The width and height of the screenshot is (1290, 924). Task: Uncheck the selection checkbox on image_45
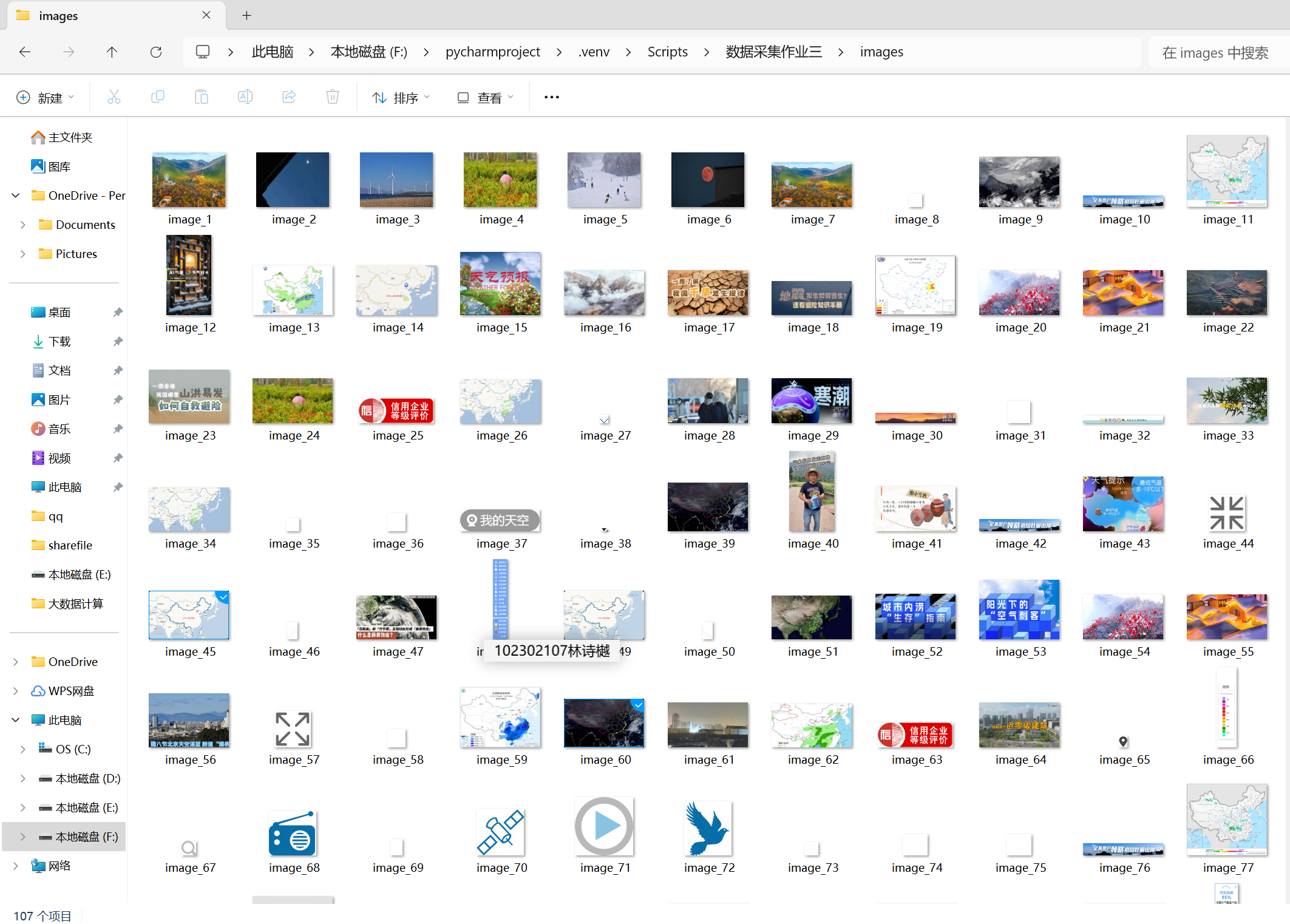click(x=223, y=597)
